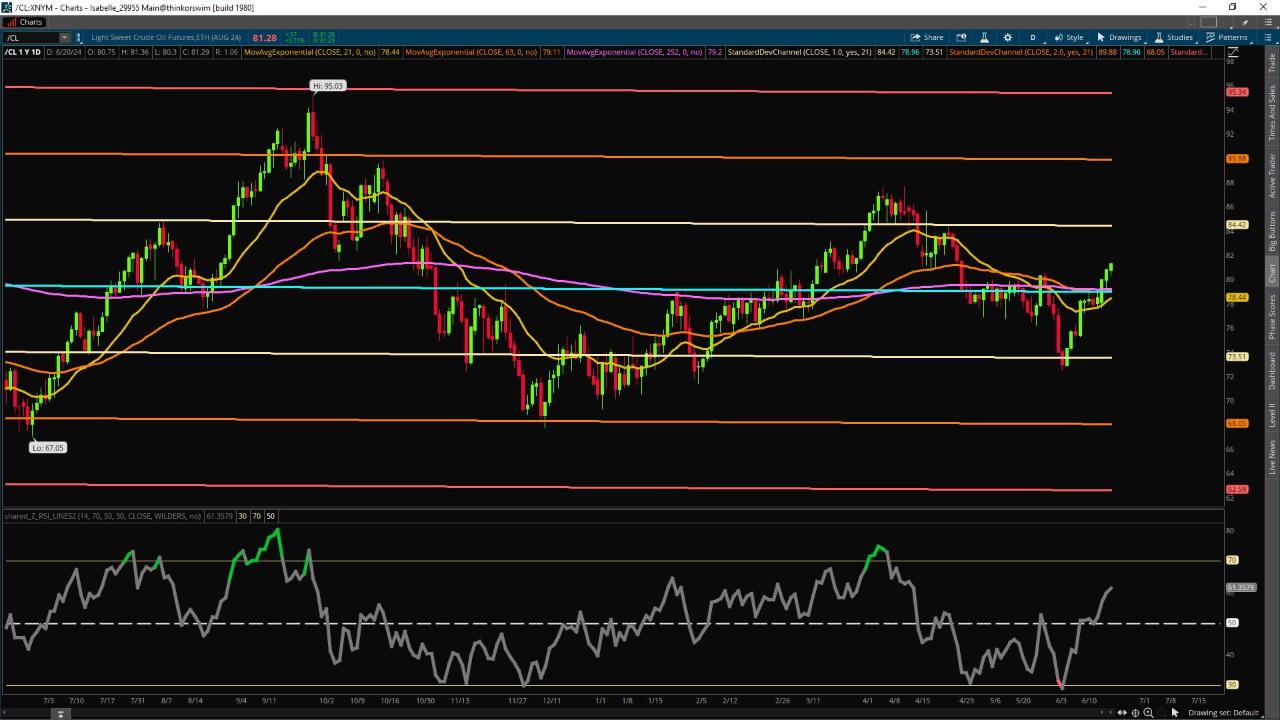Click the Edit Studies flask icon
The height and width of the screenshot is (720, 1280).
(x=984, y=37)
